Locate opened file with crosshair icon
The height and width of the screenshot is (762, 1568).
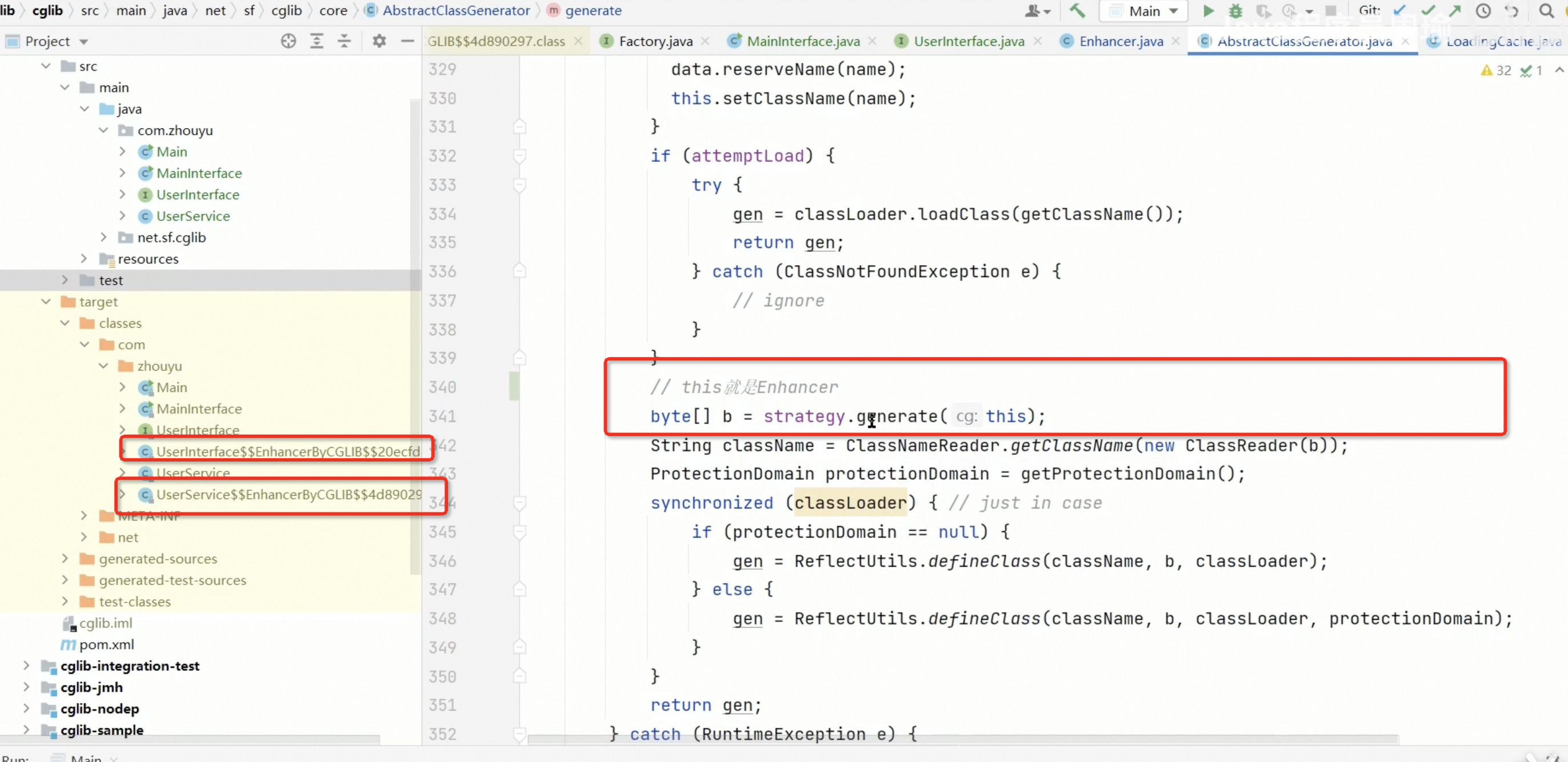289,41
